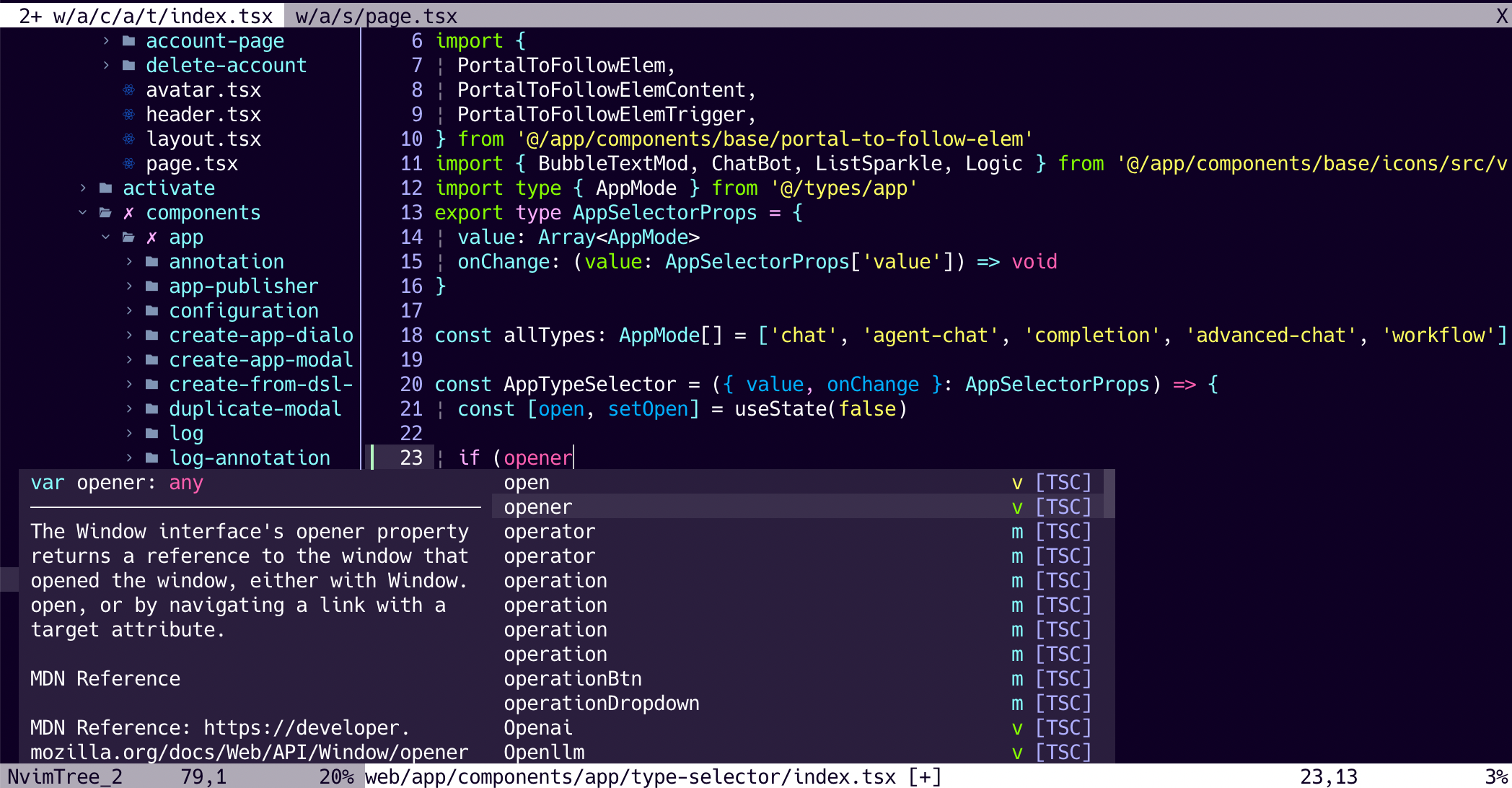Click the folder icon of account-page
The image size is (1512, 788).
[x=128, y=41]
